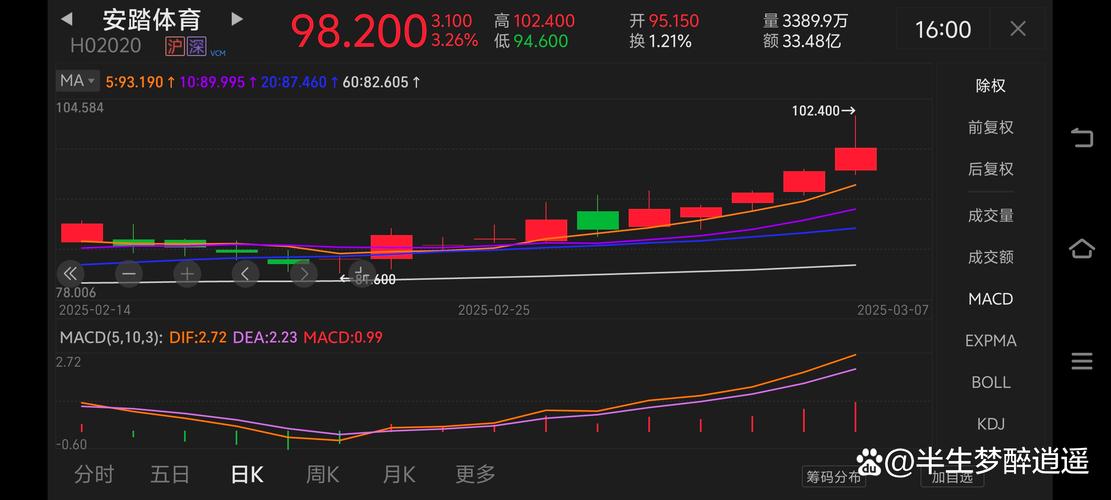Show the 成交额 turnover indicator
The height and width of the screenshot is (500, 1111).
(x=991, y=257)
